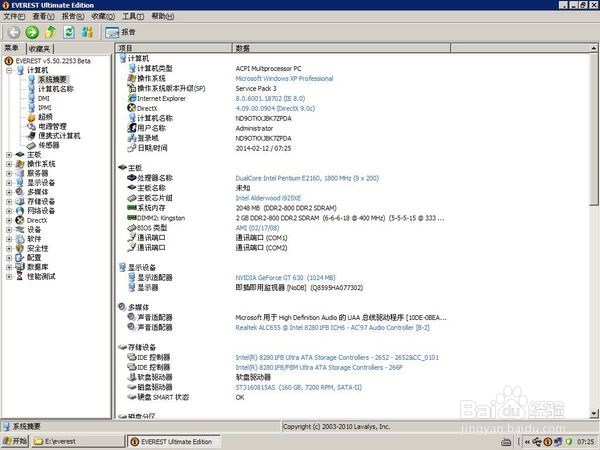Open Realtek ALC655 audio controller link
This screenshot has width=600, height=450.
[x=333, y=328]
